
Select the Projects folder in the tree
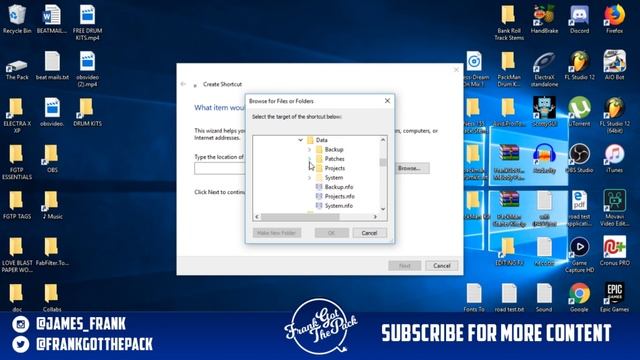(331, 168)
